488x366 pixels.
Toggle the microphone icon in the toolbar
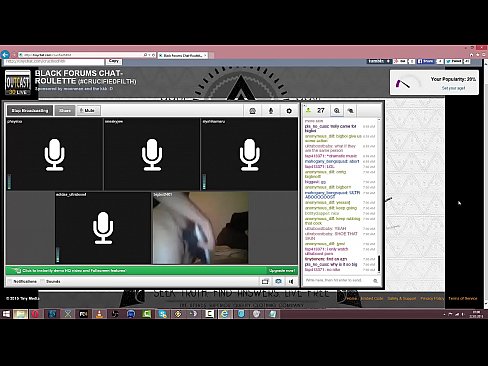271,111
